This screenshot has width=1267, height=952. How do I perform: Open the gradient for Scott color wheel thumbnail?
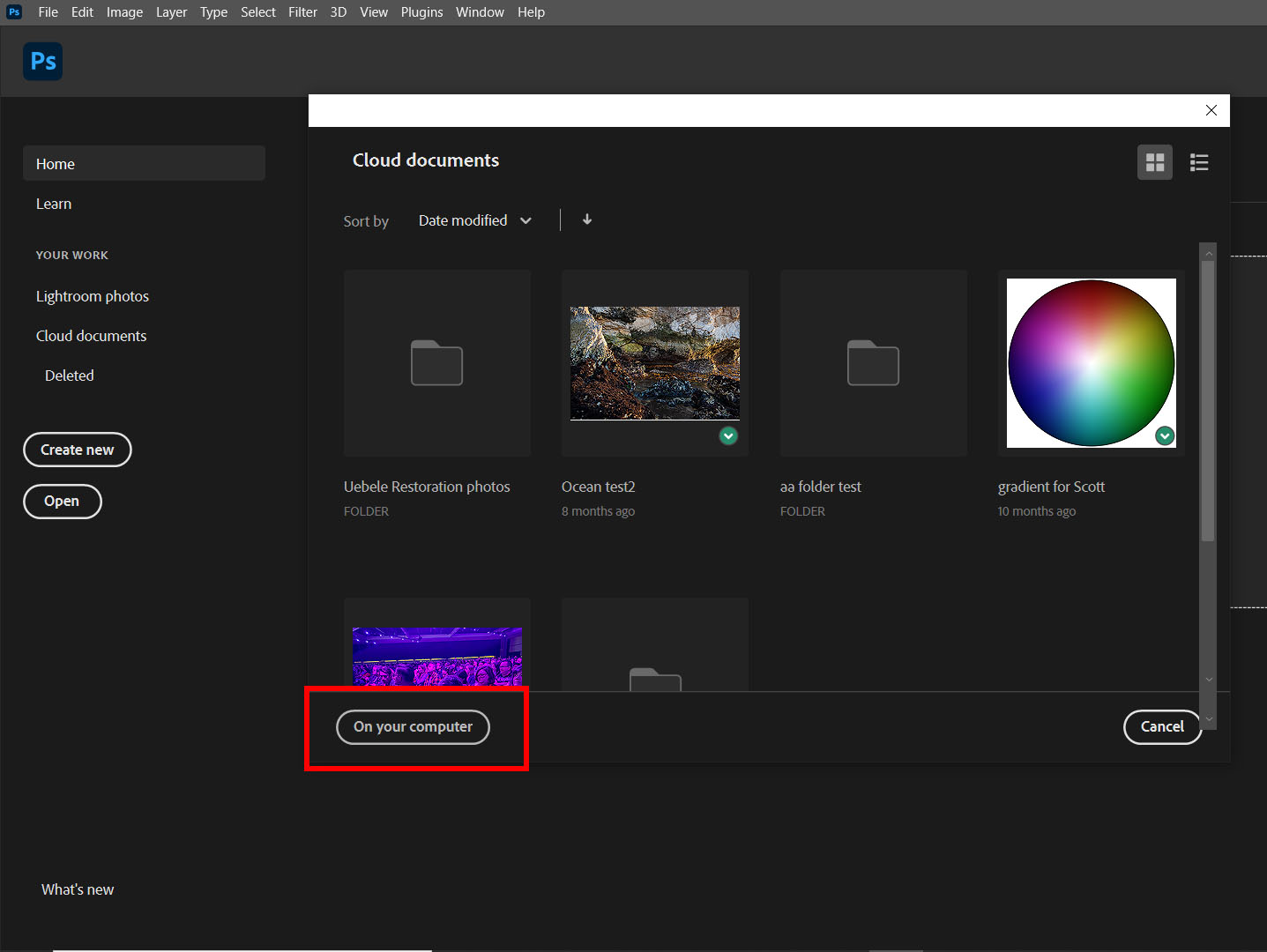coord(1091,362)
